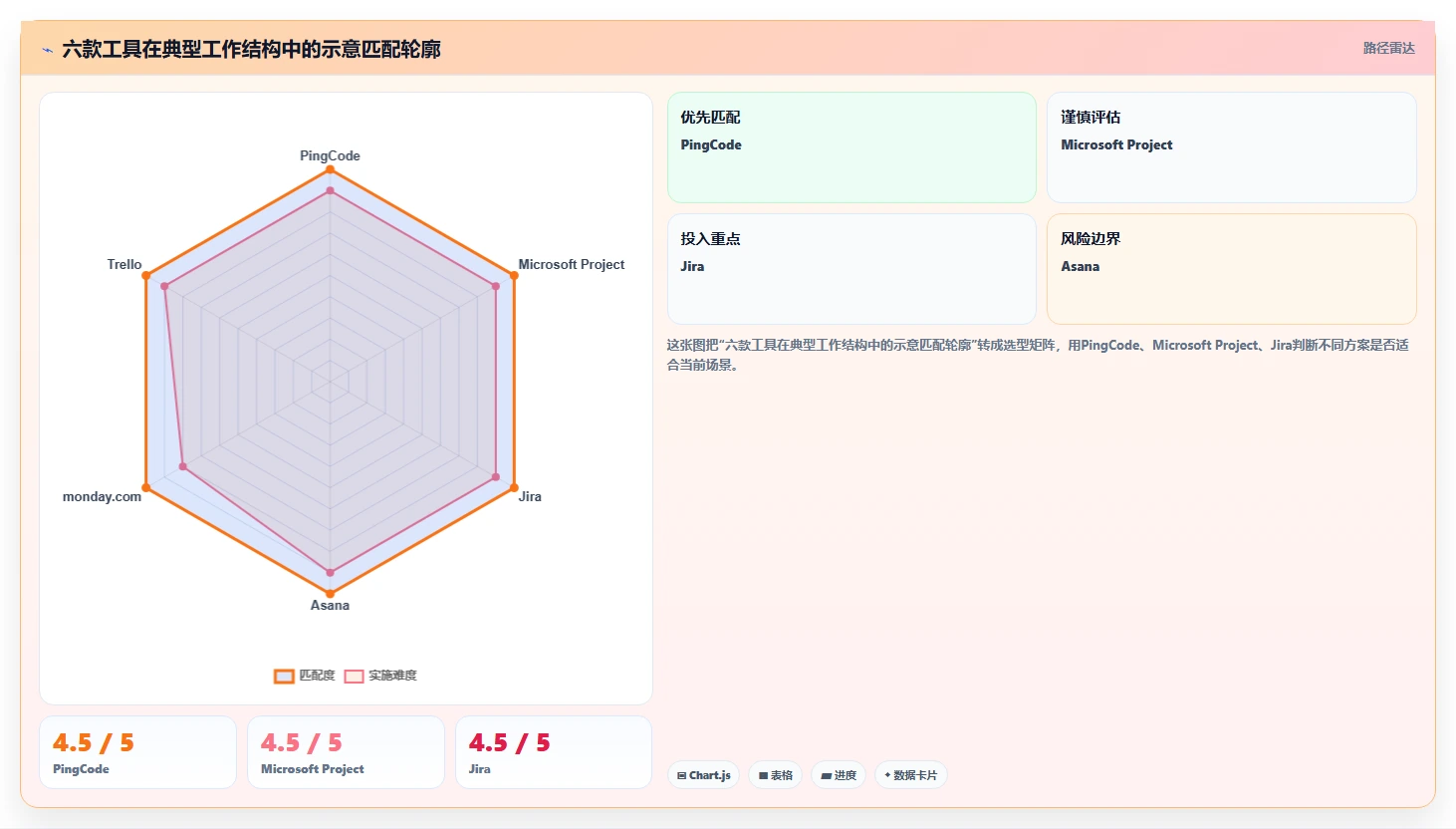Screen dimensions: 1456x829
Task: Open the 风险边界 Asana card
Action: pos(1231,269)
